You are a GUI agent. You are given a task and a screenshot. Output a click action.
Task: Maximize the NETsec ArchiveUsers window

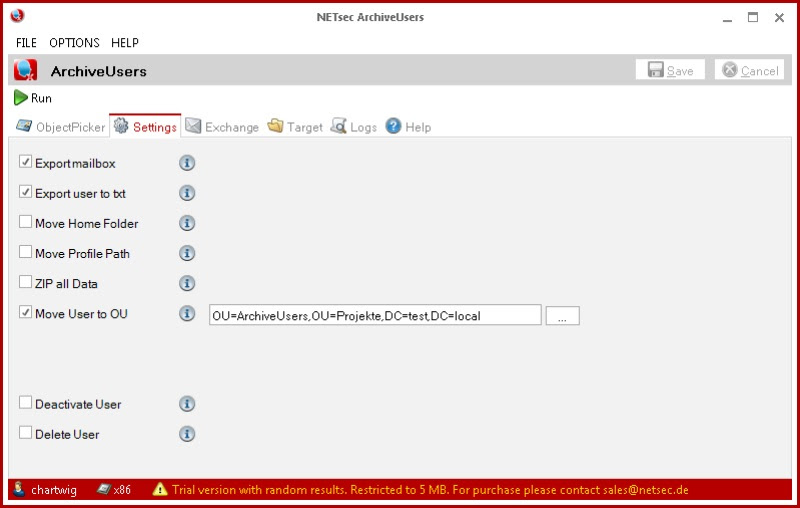coord(753,17)
